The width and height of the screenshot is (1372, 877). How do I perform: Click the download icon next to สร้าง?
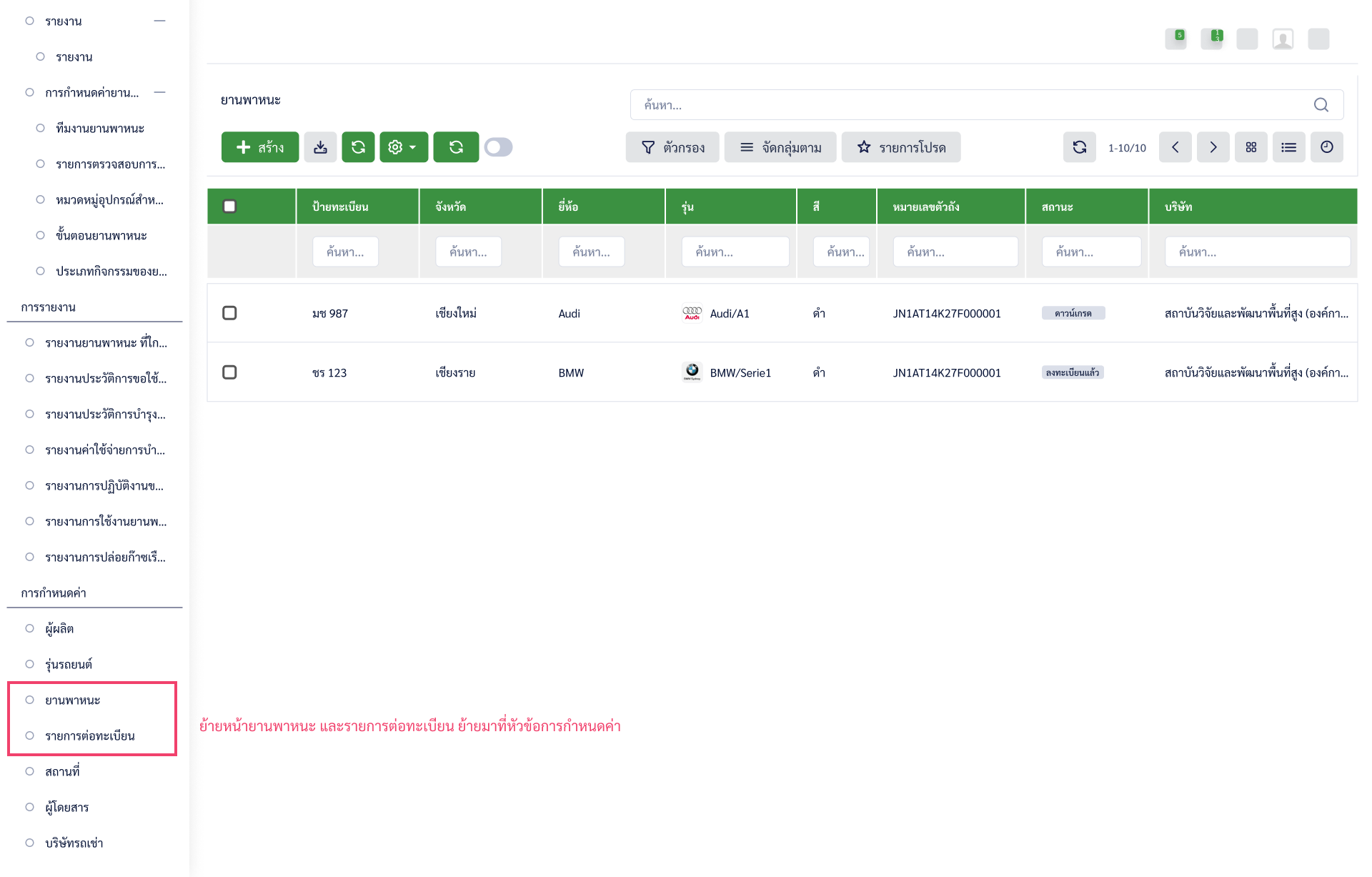click(x=320, y=147)
